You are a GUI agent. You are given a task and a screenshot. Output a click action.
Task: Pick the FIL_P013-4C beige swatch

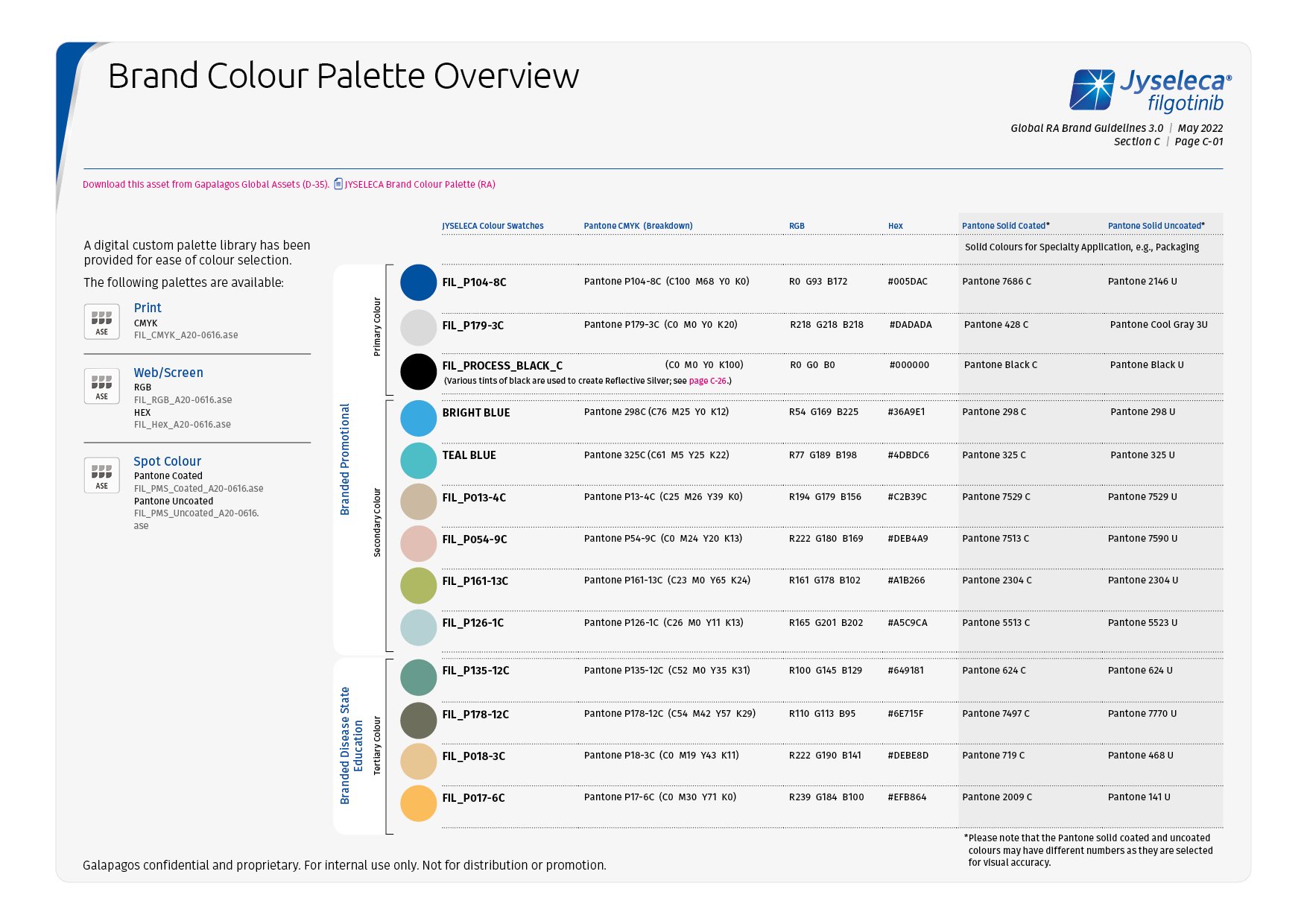click(x=418, y=501)
